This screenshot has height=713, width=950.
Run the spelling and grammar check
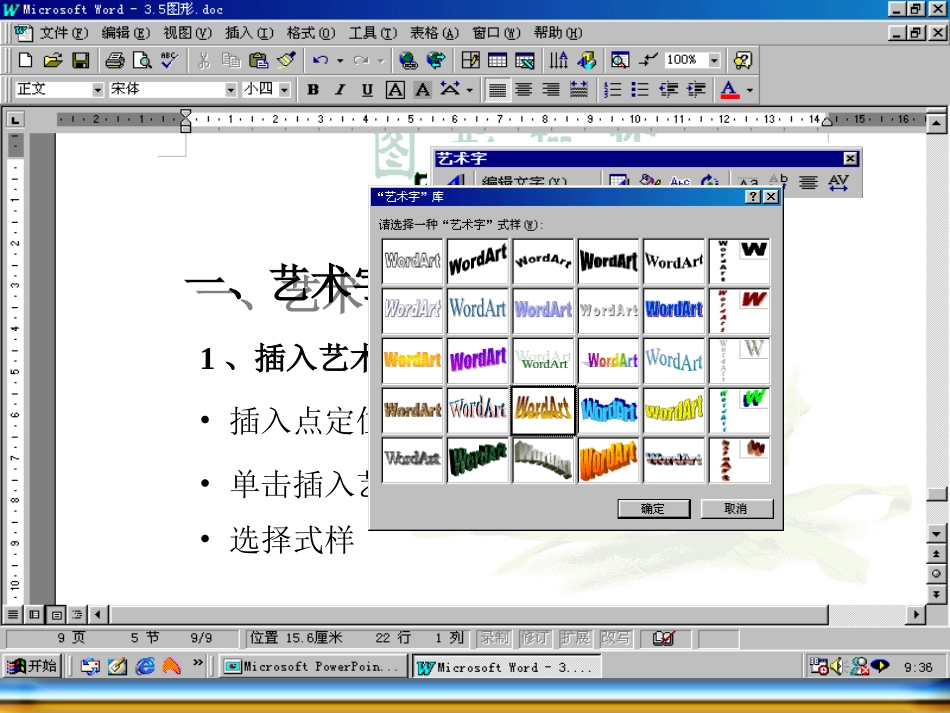click(x=169, y=60)
